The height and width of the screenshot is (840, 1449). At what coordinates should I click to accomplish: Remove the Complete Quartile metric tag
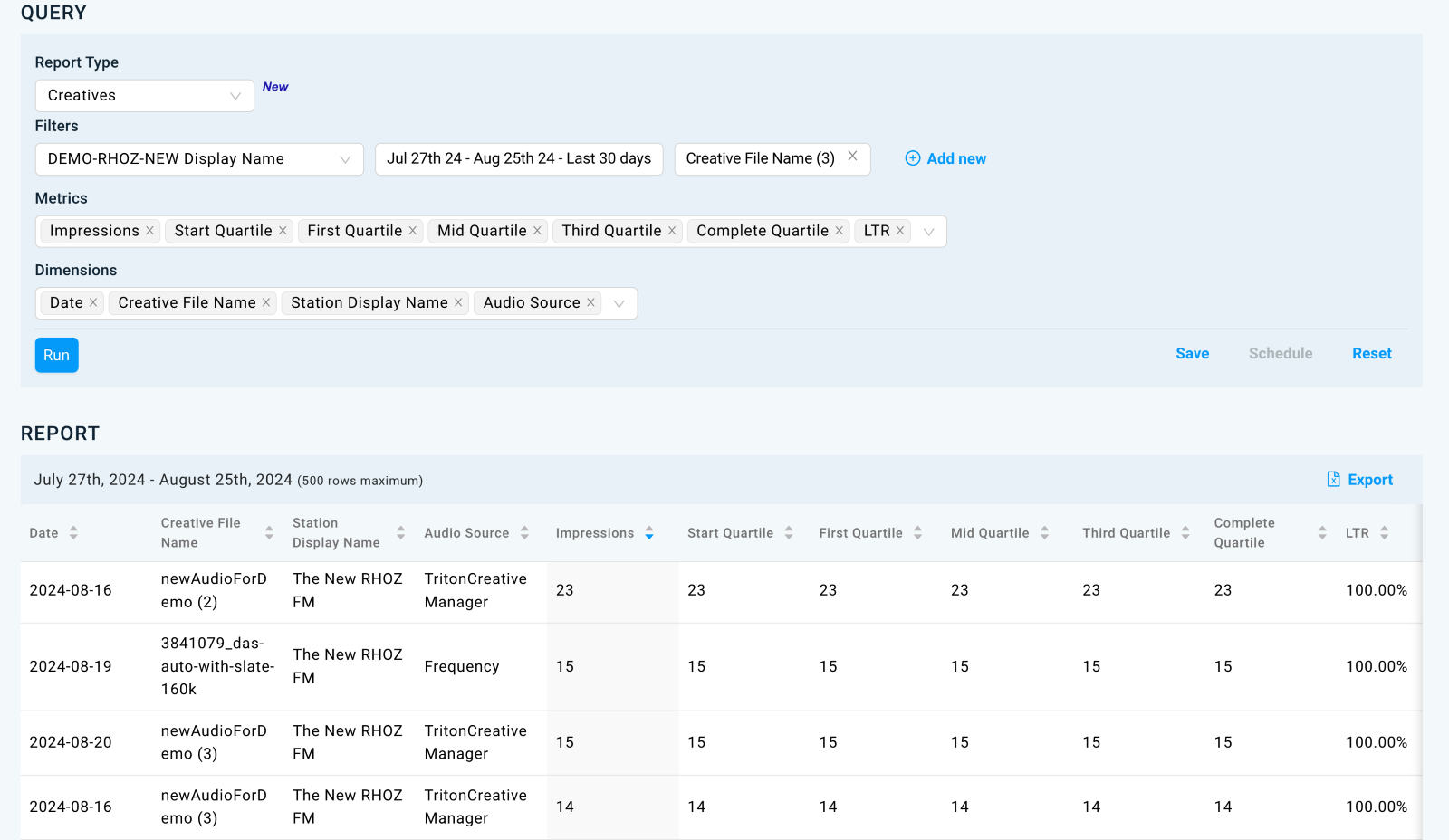pyautogui.click(x=840, y=231)
